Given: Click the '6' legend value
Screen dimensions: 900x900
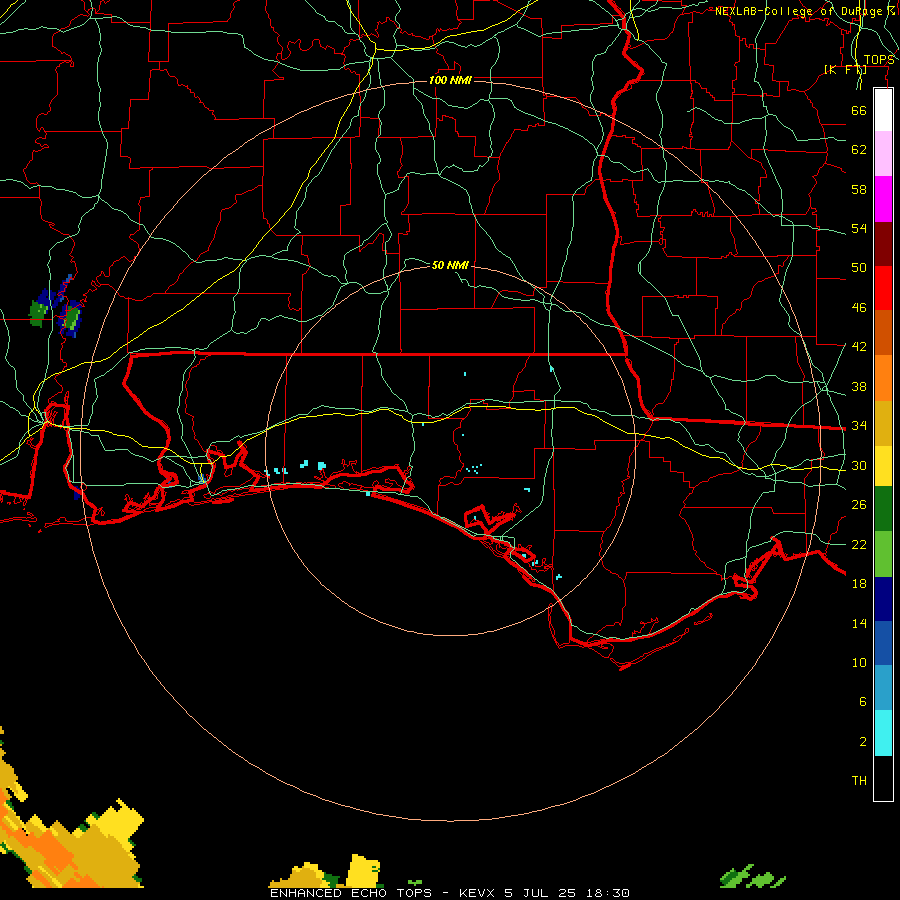Looking at the screenshot, I should 862,702.
